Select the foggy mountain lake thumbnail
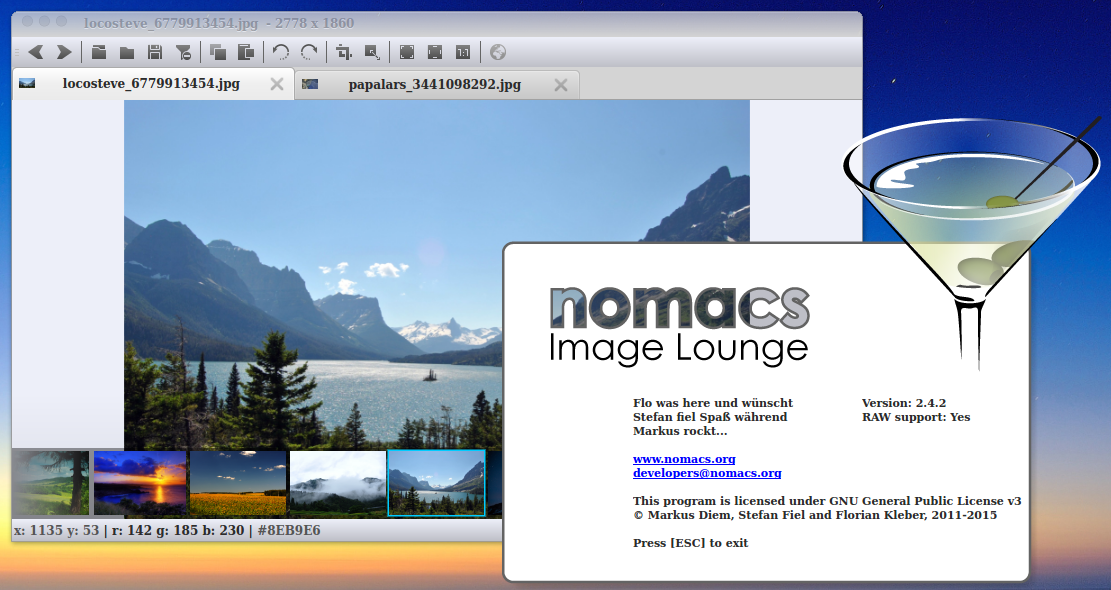Viewport: 1111px width, 590px height. point(338,482)
